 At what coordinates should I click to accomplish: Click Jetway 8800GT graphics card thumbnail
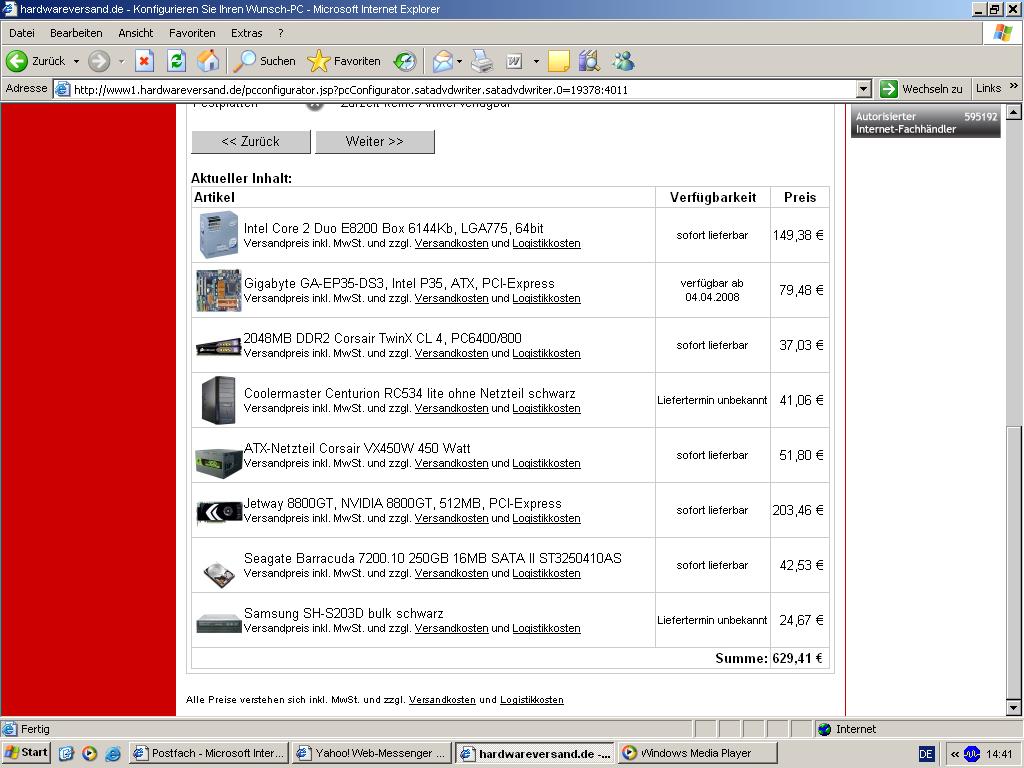(219, 512)
